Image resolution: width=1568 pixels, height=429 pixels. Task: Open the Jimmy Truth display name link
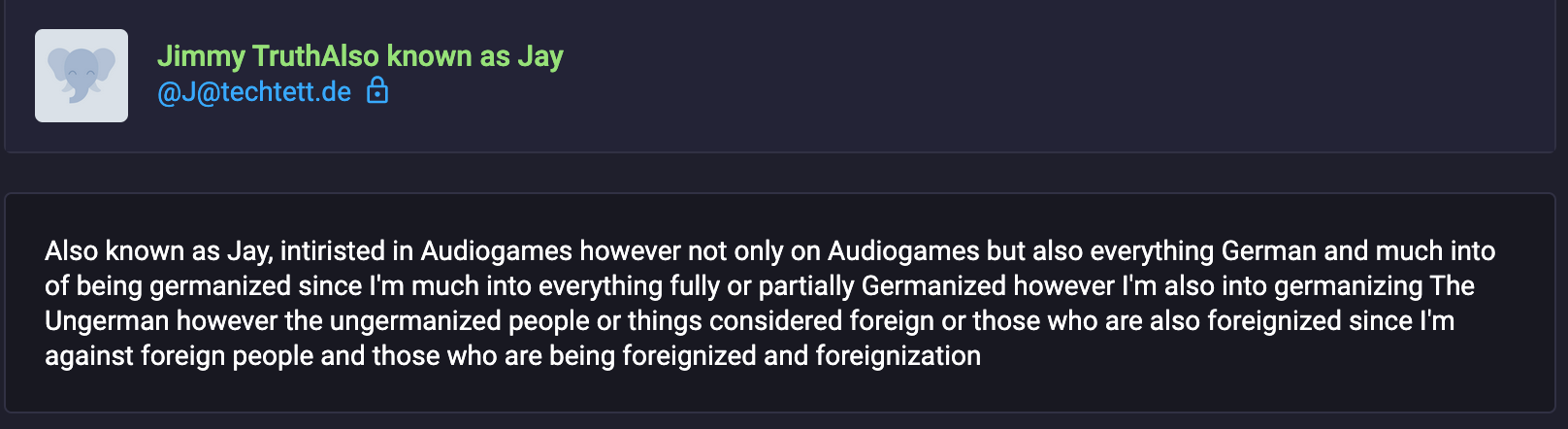pos(359,56)
